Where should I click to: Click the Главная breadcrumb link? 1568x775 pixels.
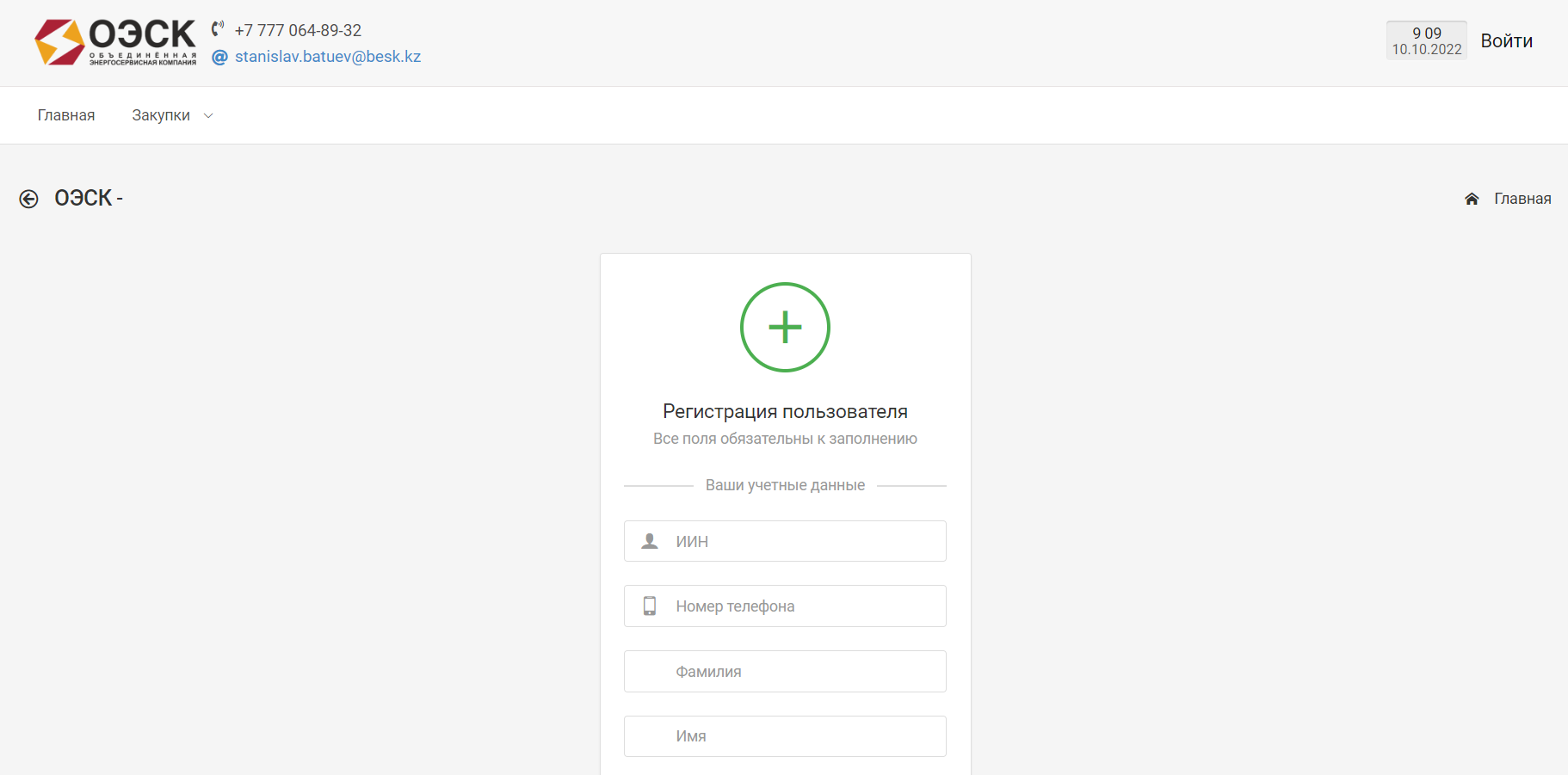[1522, 199]
